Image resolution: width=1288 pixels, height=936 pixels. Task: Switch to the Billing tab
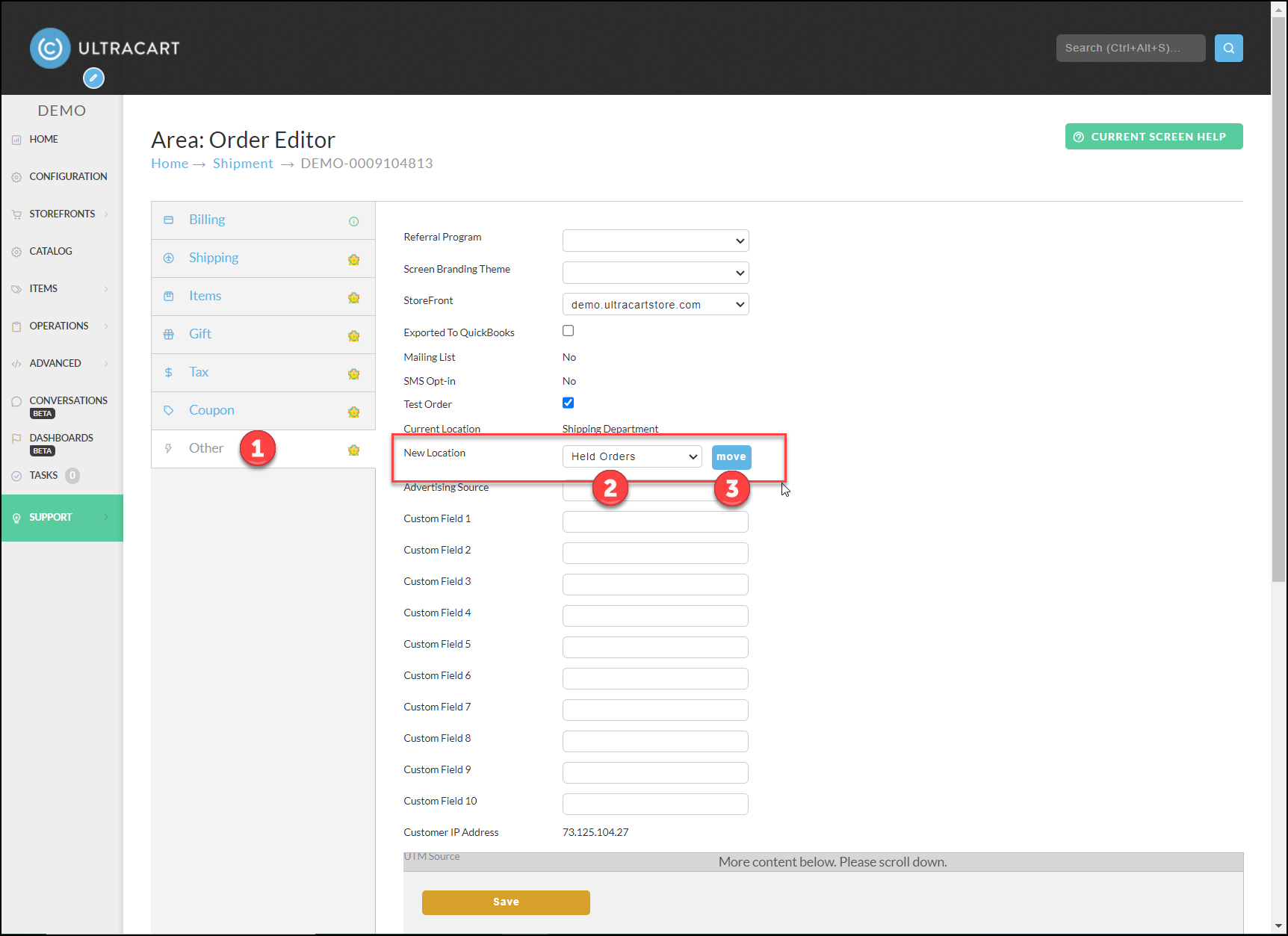click(x=263, y=220)
